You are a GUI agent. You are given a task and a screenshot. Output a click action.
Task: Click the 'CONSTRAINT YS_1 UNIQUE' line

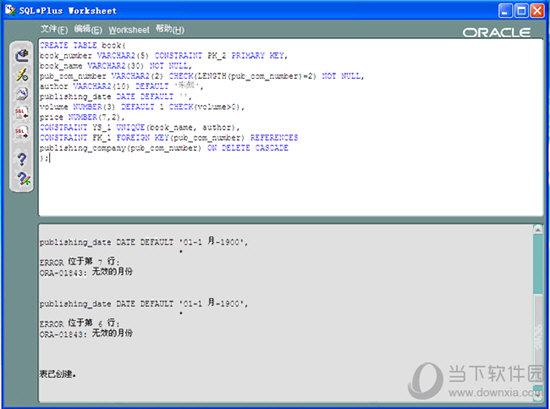[140, 127]
